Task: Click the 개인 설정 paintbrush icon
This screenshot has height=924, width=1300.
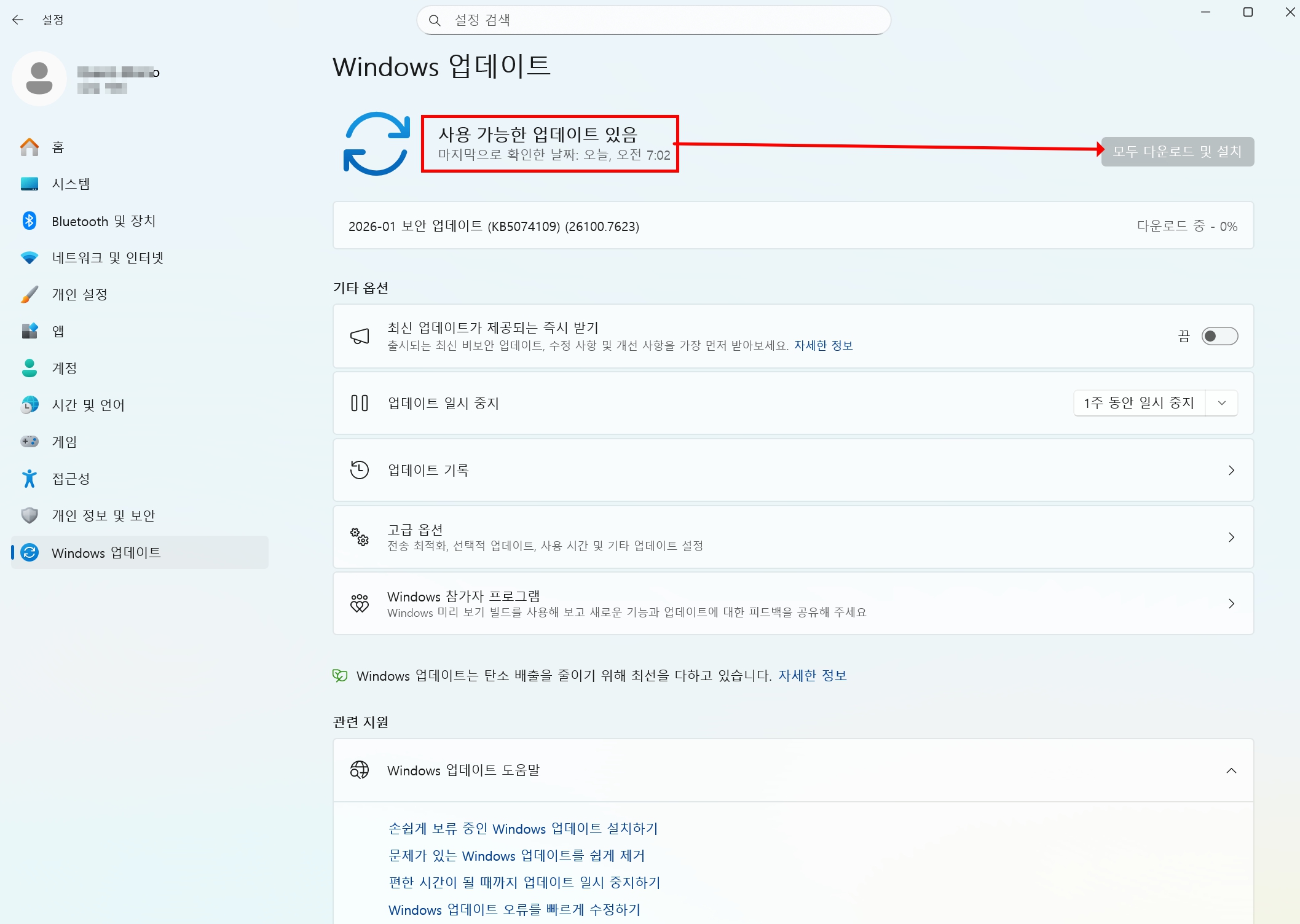Action: coord(30,294)
